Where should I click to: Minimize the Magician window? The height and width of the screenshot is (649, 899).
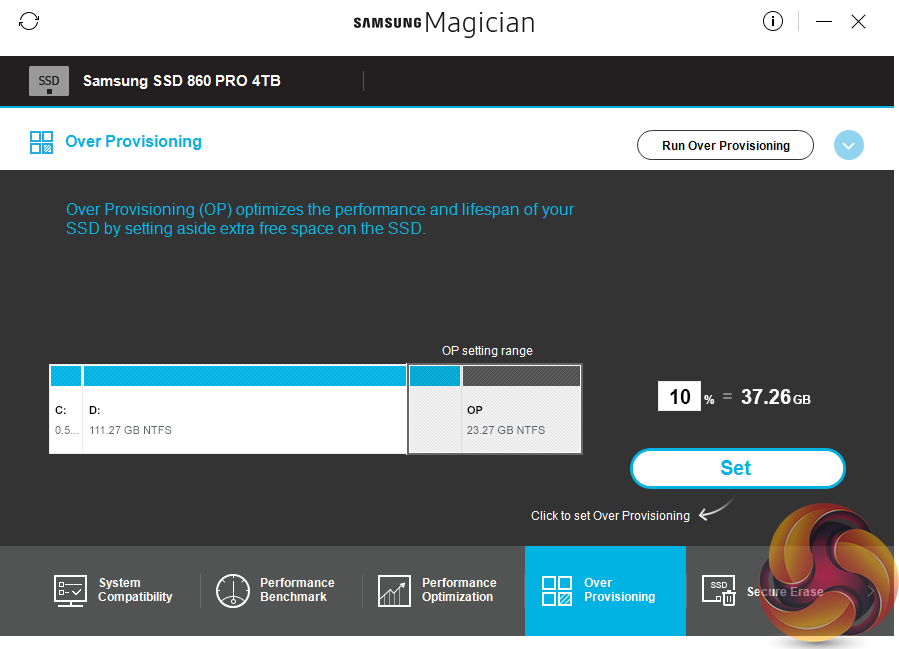(x=824, y=22)
